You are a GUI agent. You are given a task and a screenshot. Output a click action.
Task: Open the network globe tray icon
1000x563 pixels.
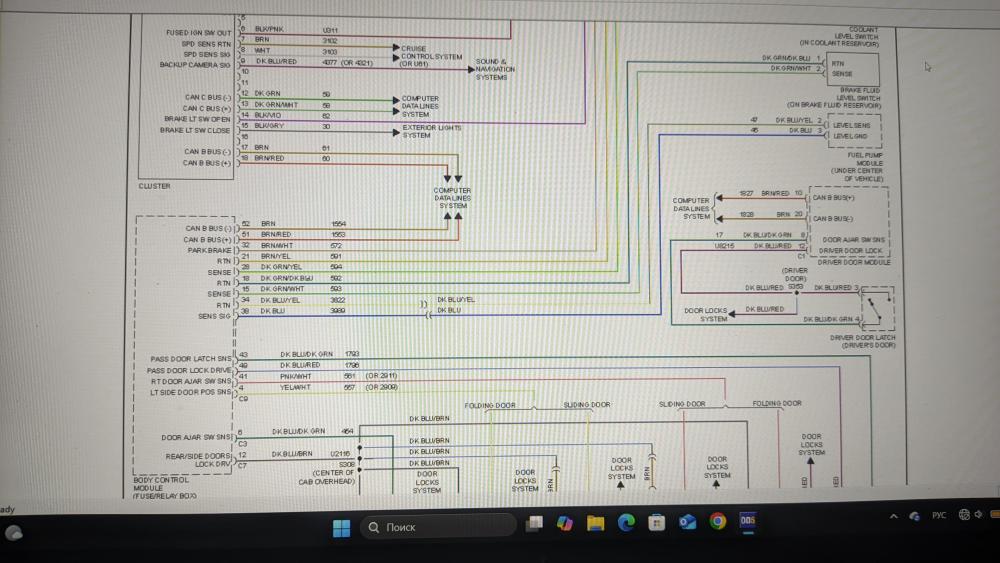(964, 515)
